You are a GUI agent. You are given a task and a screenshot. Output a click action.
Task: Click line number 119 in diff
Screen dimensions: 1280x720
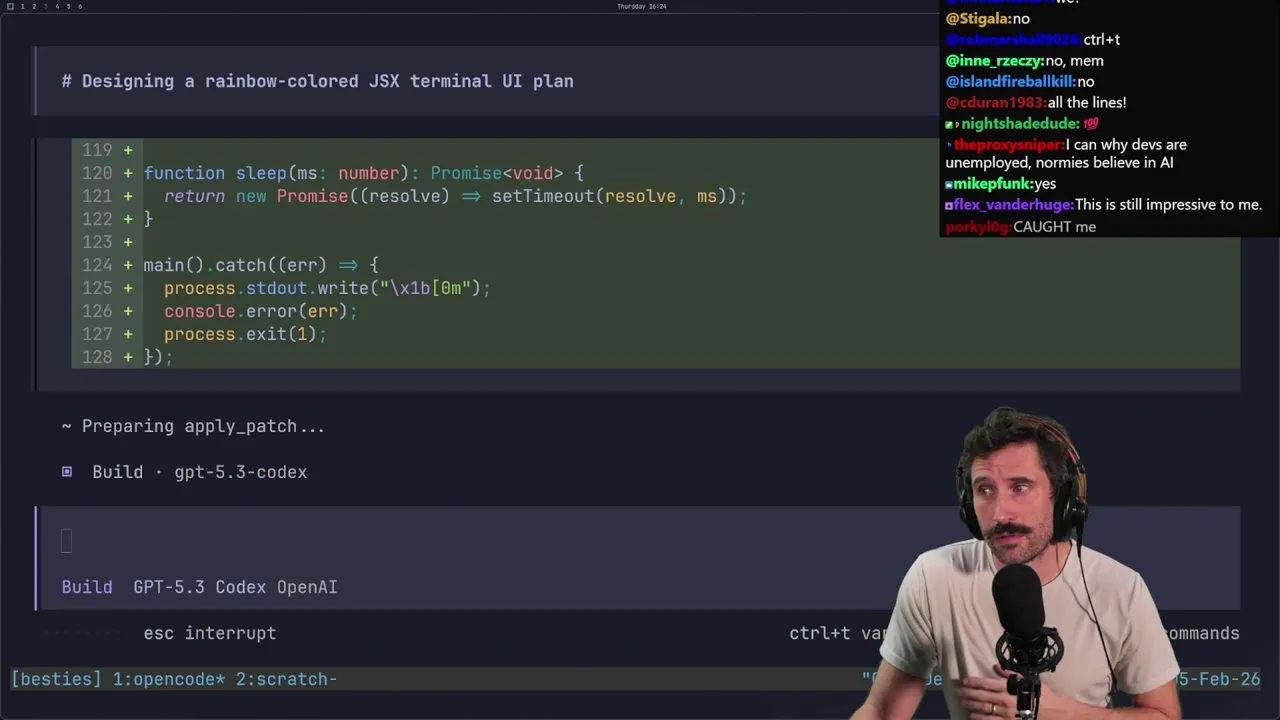tap(97, 150)
